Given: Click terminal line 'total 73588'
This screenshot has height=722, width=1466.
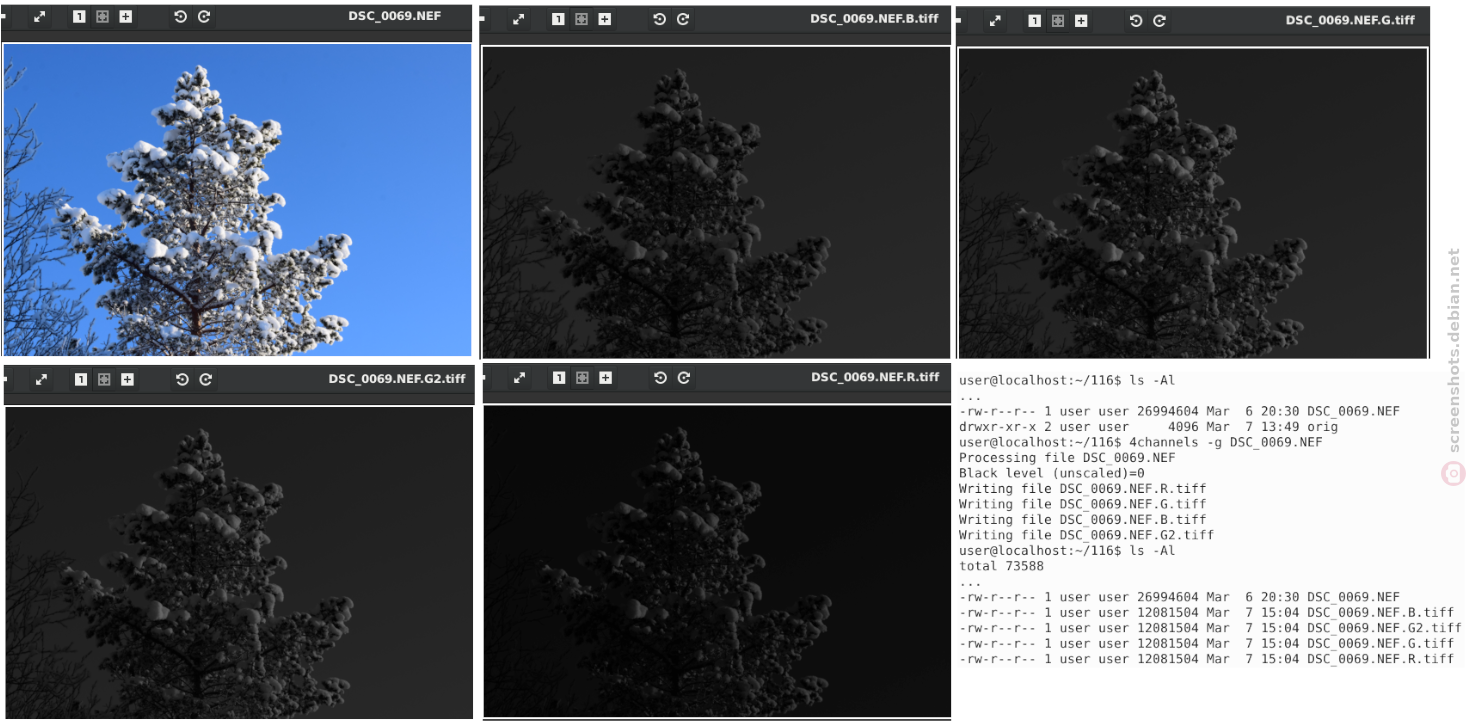Looking at the screenshot, I should point(1001,566).
